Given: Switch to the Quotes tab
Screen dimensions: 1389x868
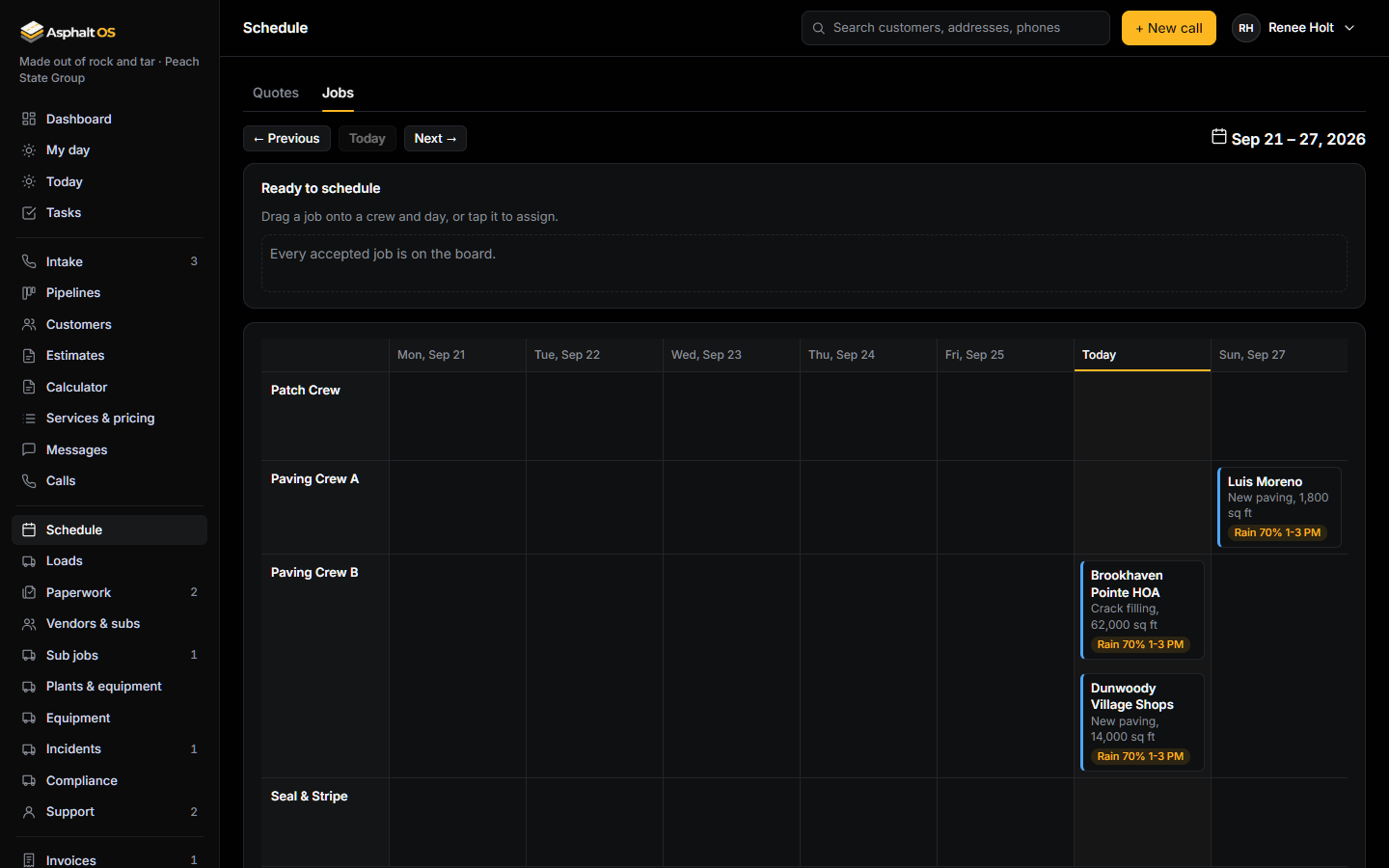Looking at the screenshot, I should [x=276, y=93].
